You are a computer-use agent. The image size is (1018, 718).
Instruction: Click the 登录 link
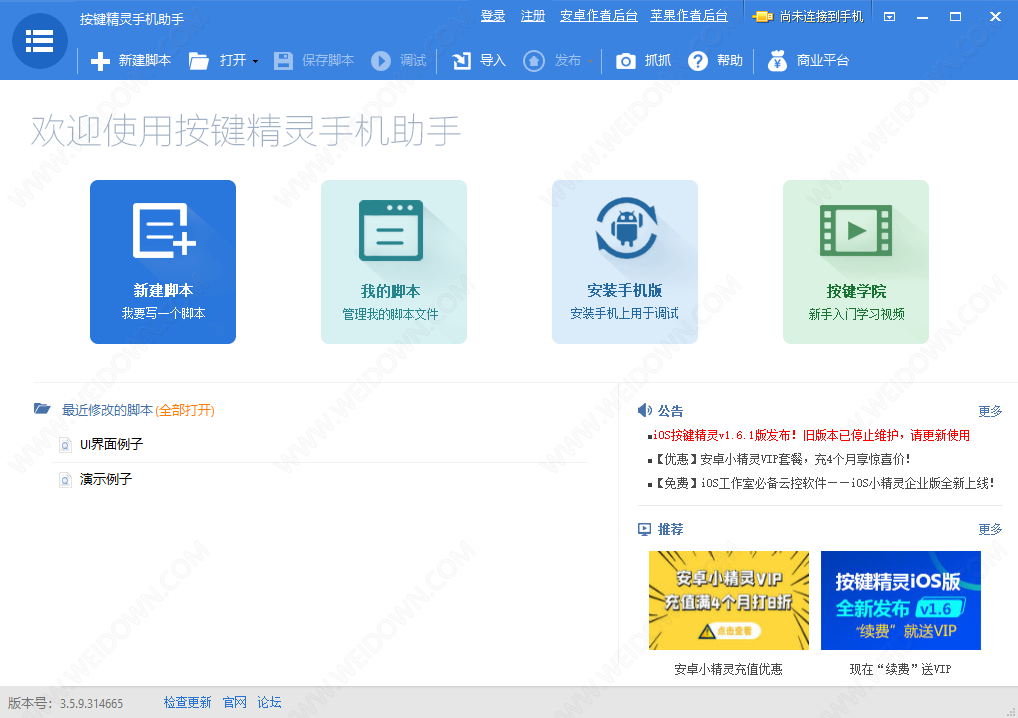coord(493,16)
